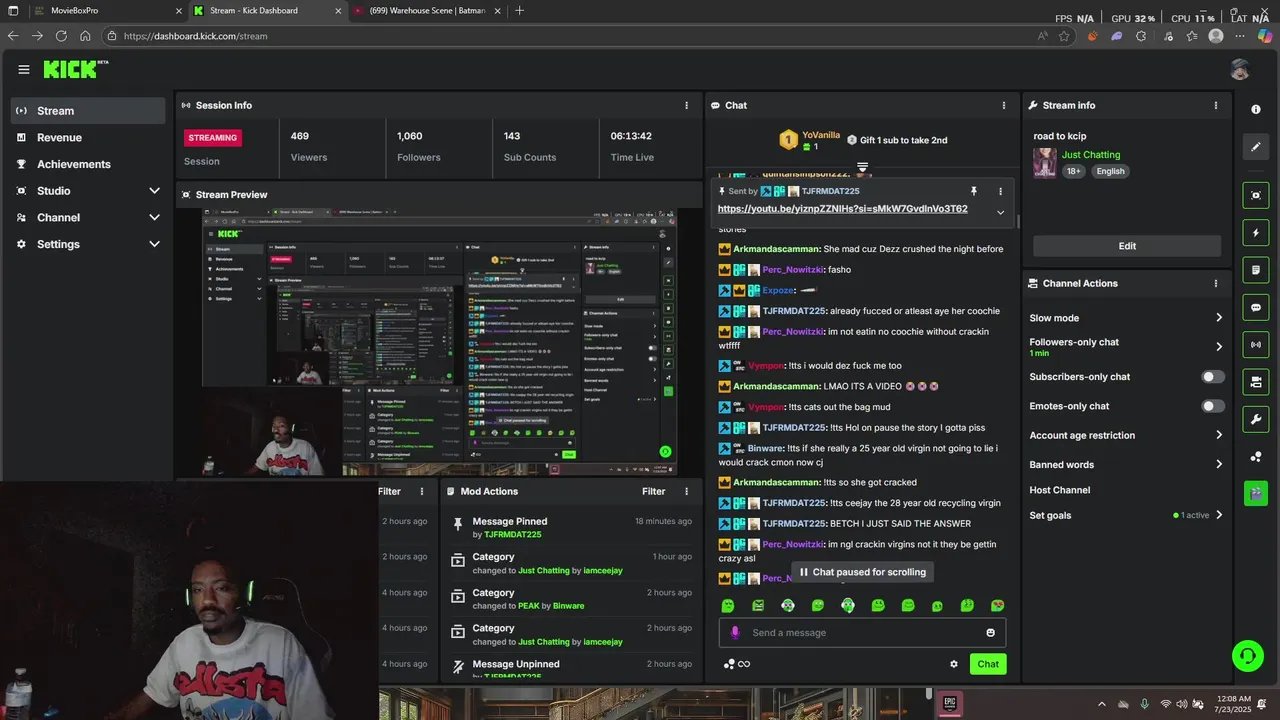
Task: Click the green clapperboard icon in right sidebar
Action: (1256, 493)
